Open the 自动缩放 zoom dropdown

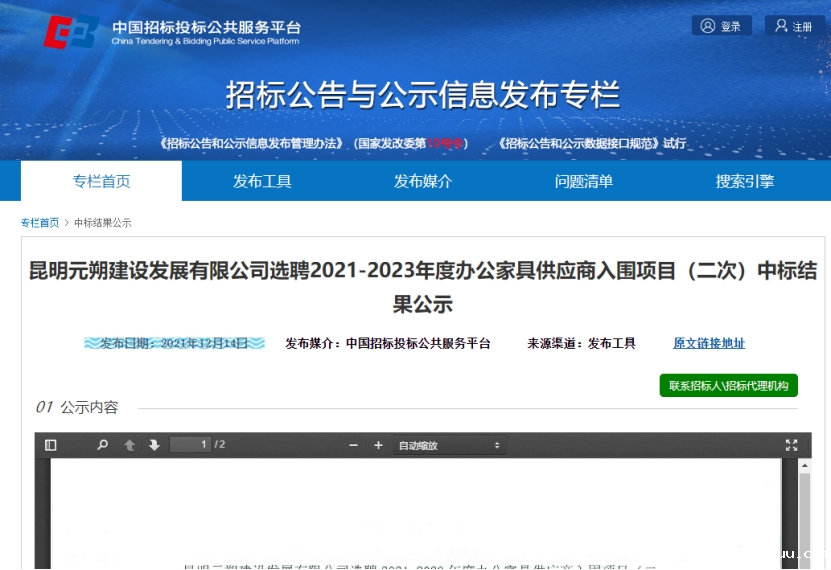pyautogui.click(x=449, y=445)
